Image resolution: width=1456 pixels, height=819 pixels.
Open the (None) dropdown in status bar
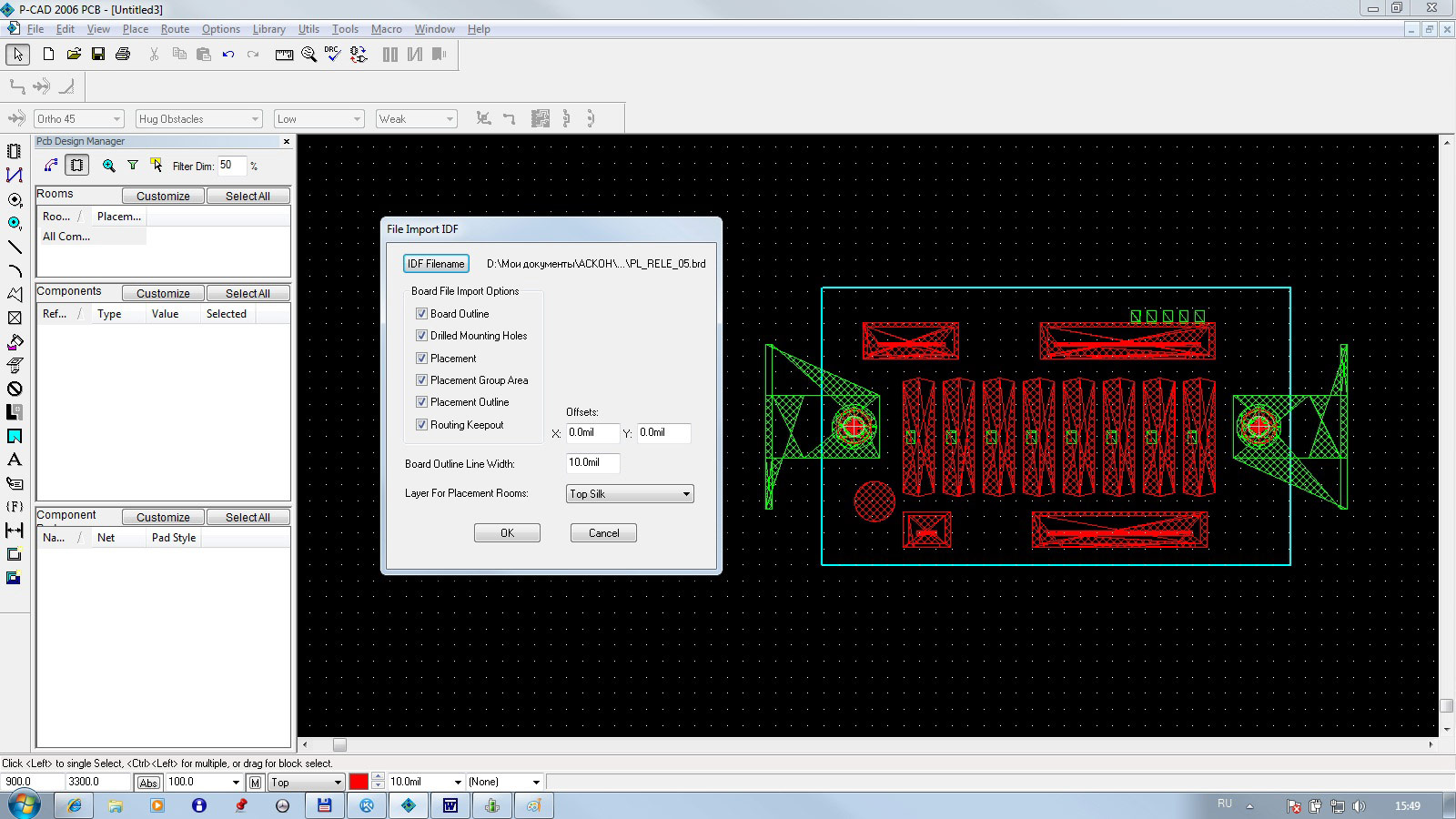click(x=536, y=783)
